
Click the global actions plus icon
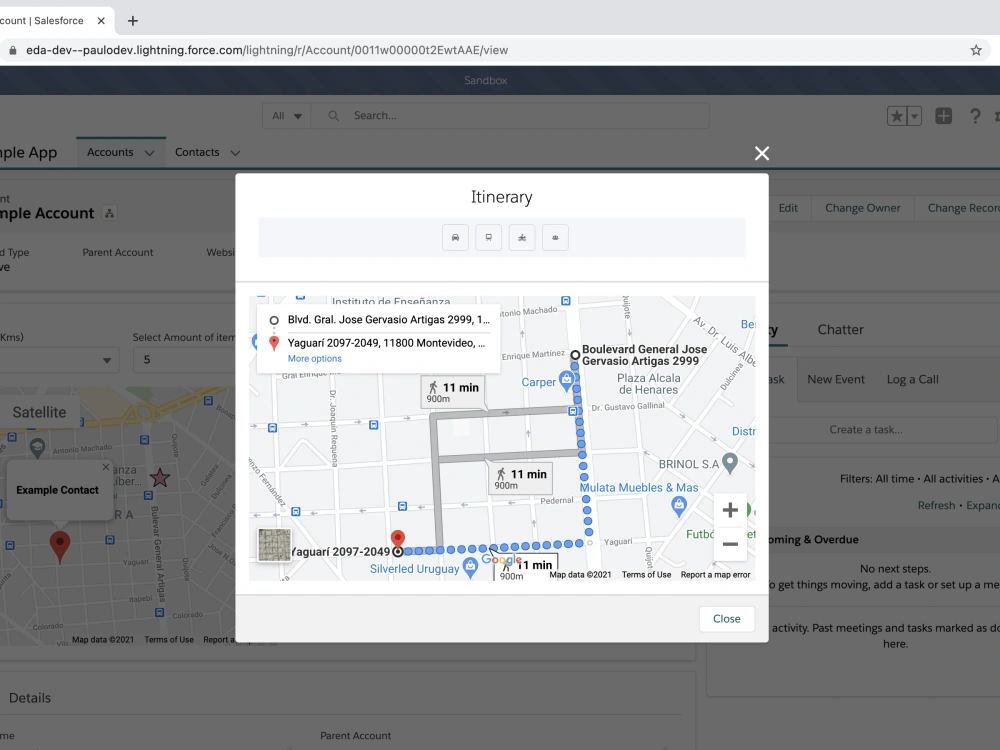(x=943, y=116)
